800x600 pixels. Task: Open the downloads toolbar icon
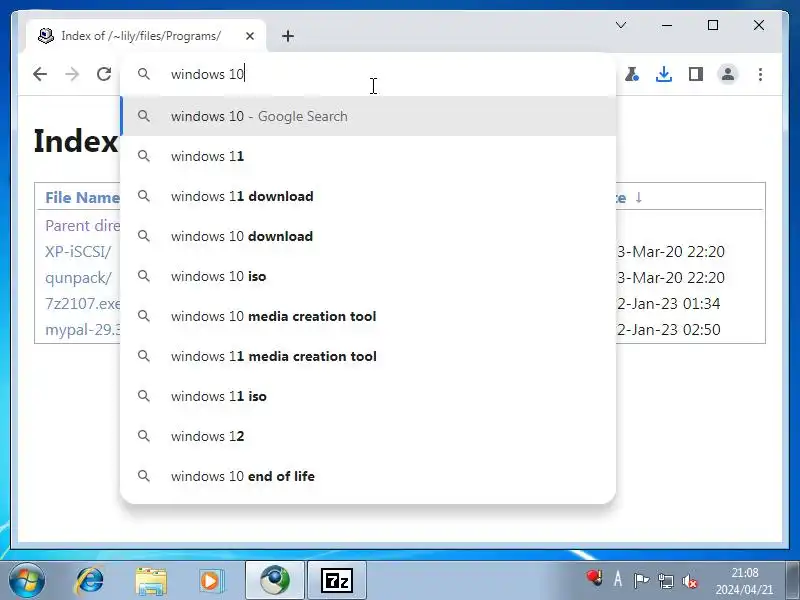pyautogui.click(x=663, y=74)
